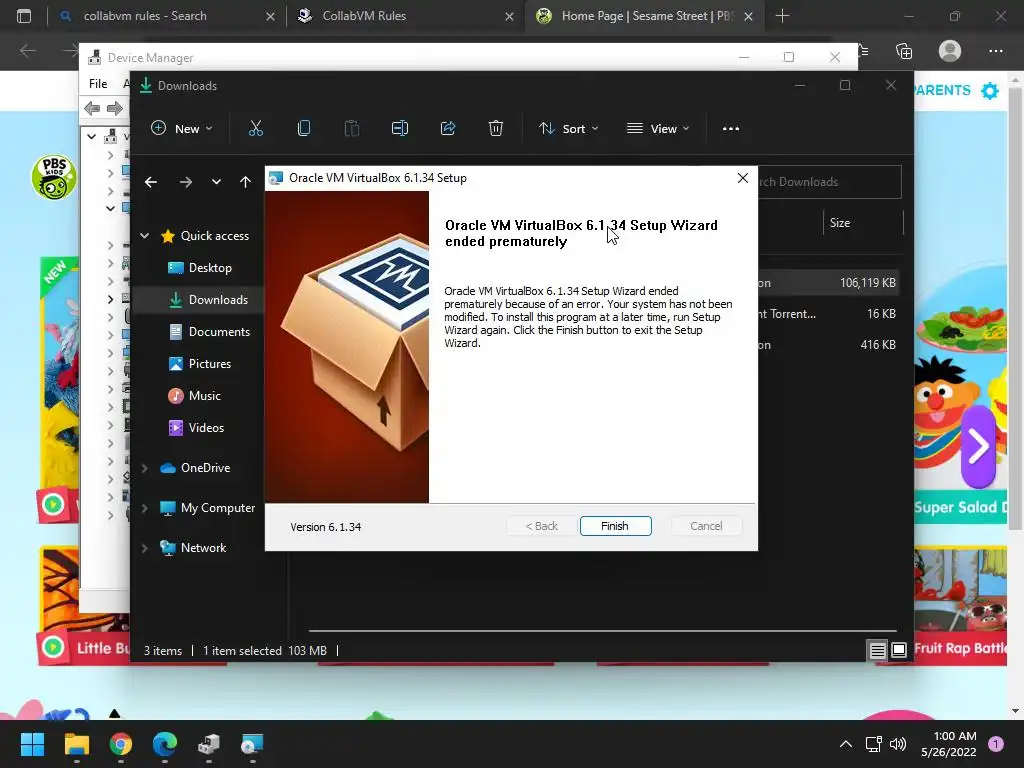Image resolution: width=1024 pixels, height=768 pixels.
Task: Select the 16 KB Torrent file row
Action: pyautogui.click(x=828, y=314)
